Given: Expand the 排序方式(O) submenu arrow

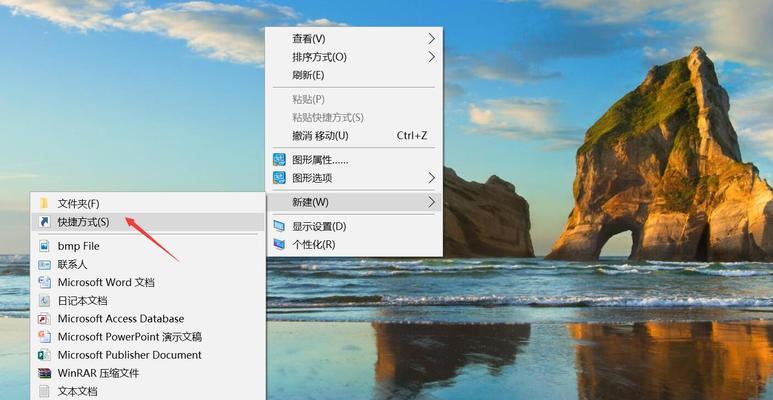Looking at the screenshot, I should 432,57.
